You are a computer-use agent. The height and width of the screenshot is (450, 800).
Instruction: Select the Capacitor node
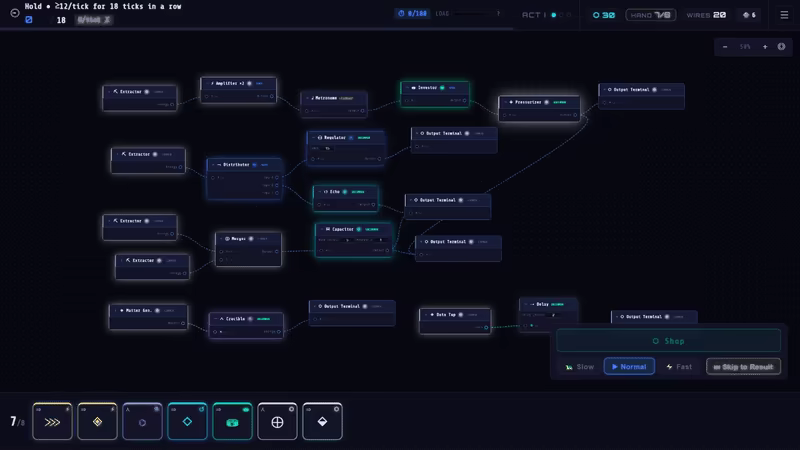tap(353, 240)
